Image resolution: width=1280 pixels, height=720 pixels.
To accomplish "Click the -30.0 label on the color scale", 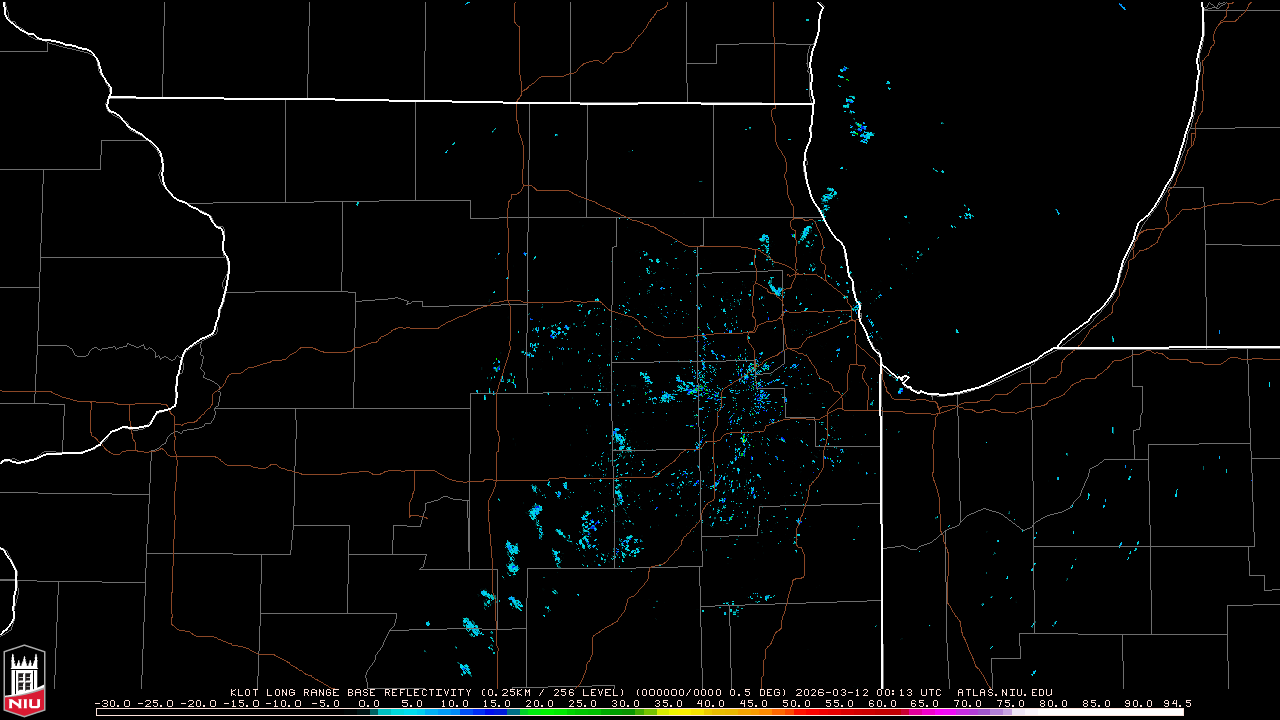I will 113,703.
